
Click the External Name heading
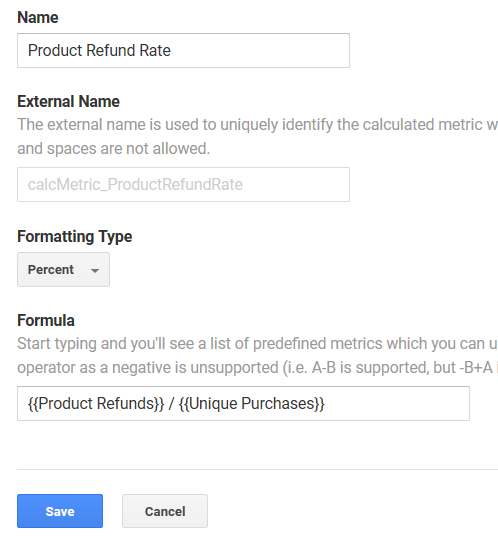68,101
